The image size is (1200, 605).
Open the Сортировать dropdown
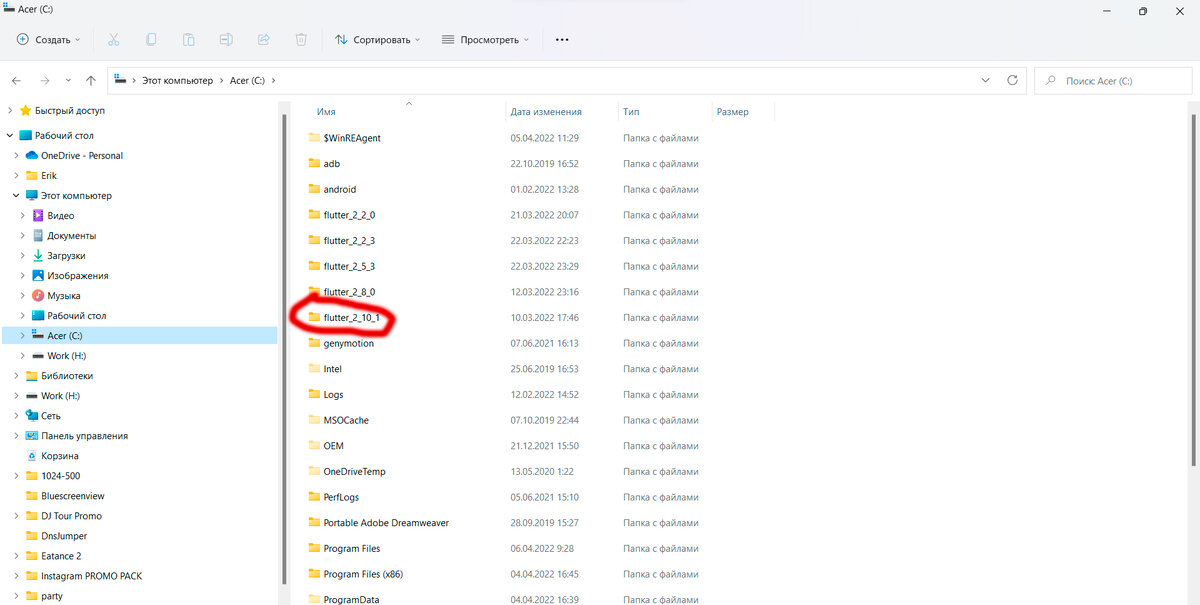point(377,40)
